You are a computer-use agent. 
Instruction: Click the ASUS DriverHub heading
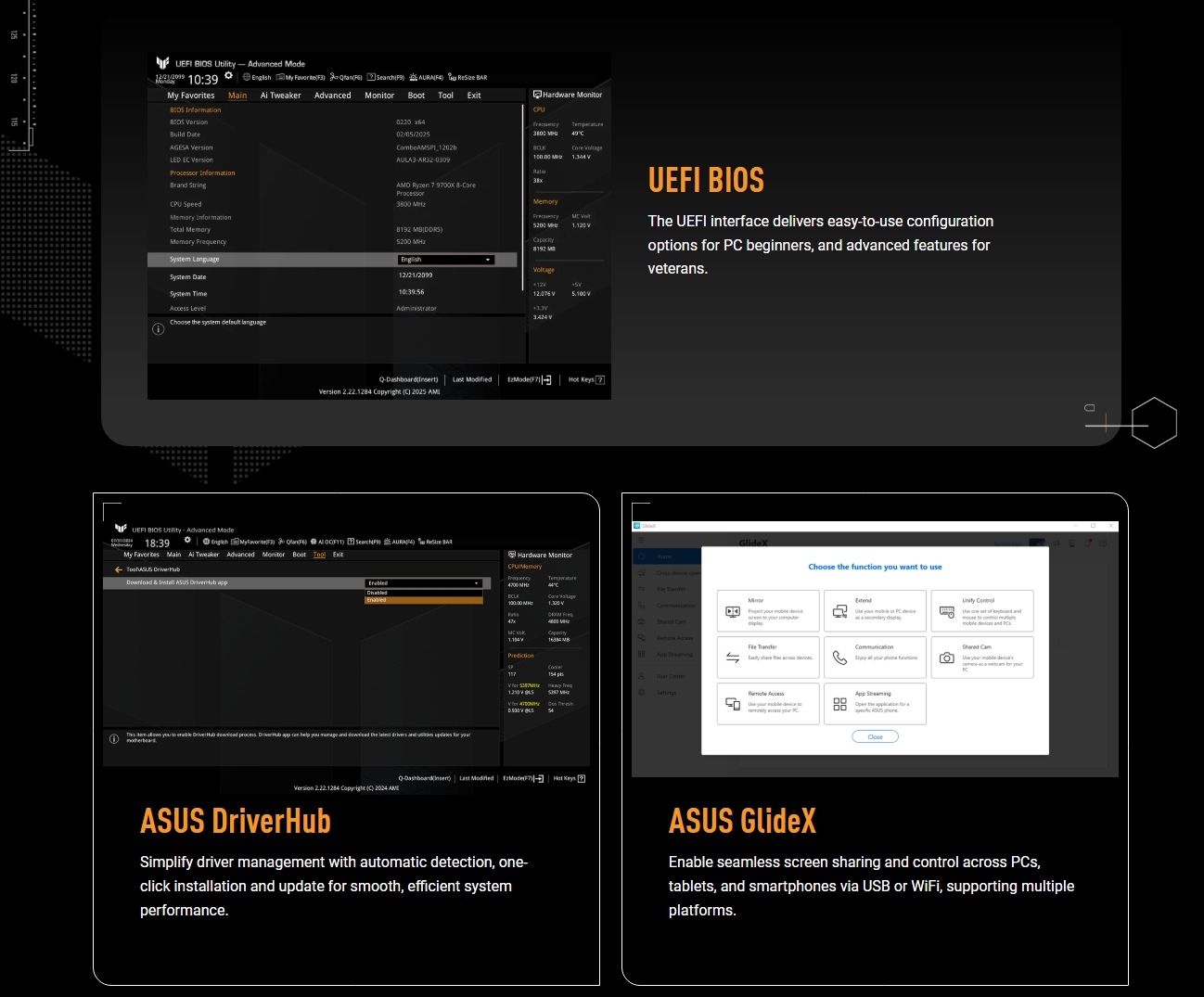click(x=236, y=821)
